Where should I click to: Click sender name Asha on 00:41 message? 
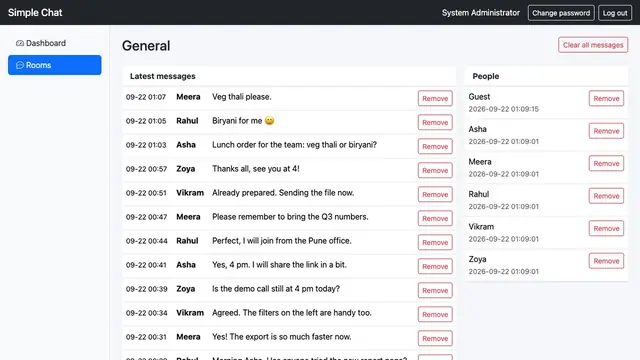coord(186,265)
